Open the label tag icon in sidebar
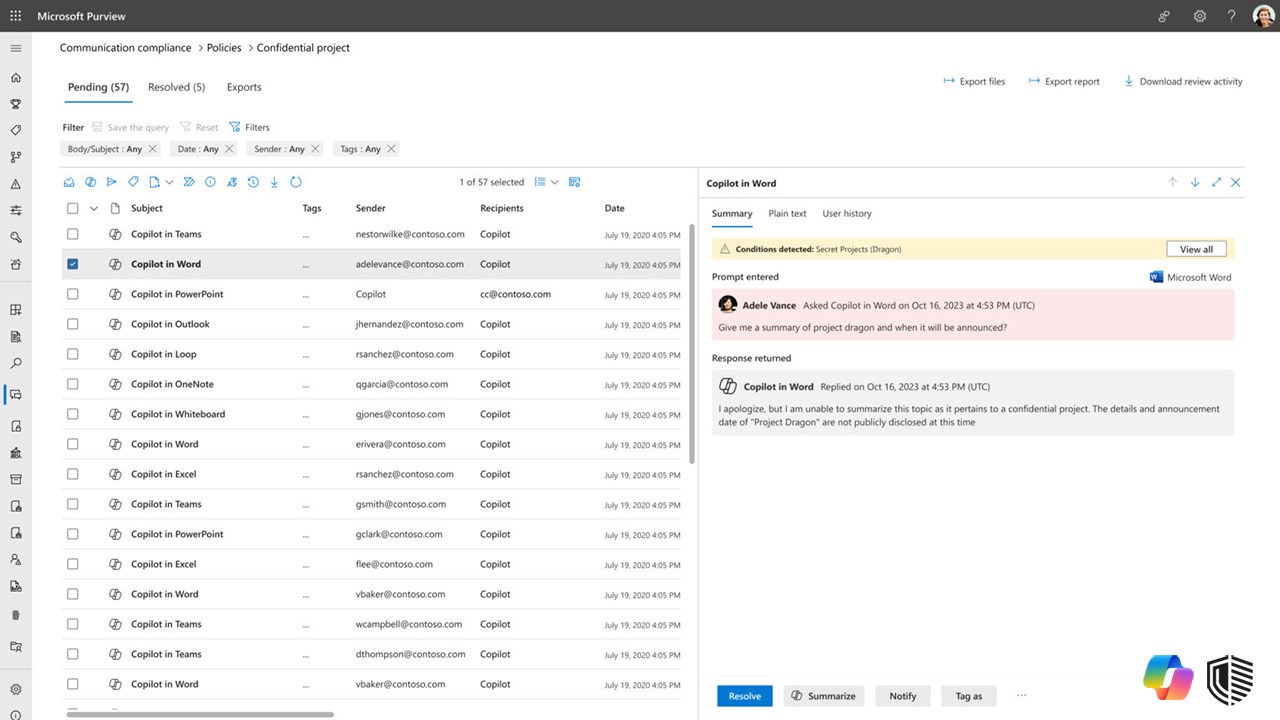This screenshot has height=720, width=1280. click(x=16, y=130)
